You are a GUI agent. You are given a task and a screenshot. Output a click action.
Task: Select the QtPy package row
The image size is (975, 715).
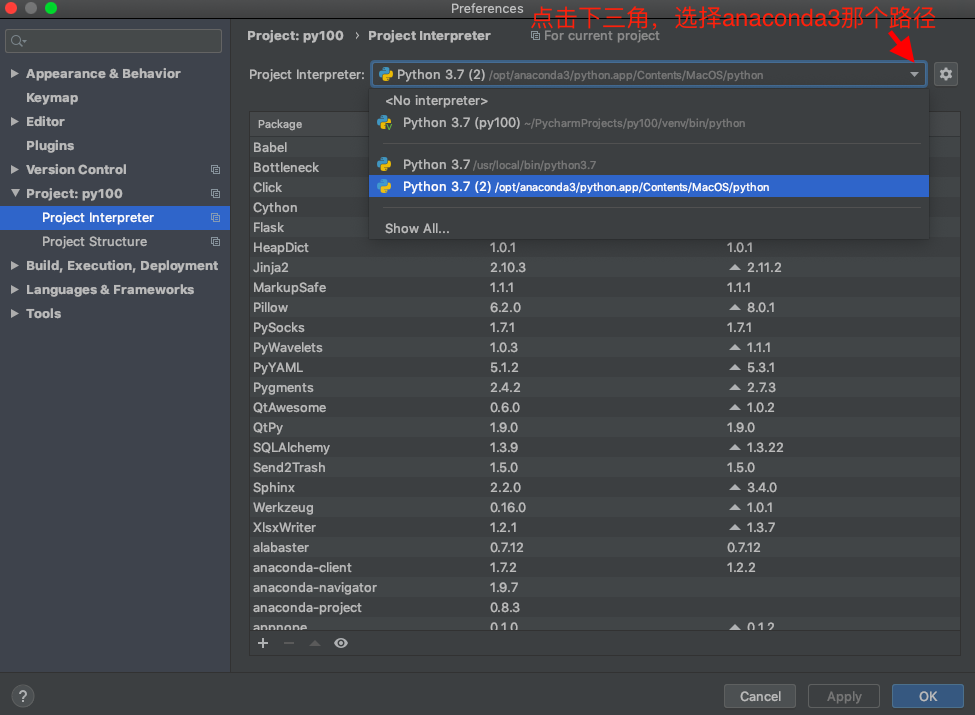[604, 428]
